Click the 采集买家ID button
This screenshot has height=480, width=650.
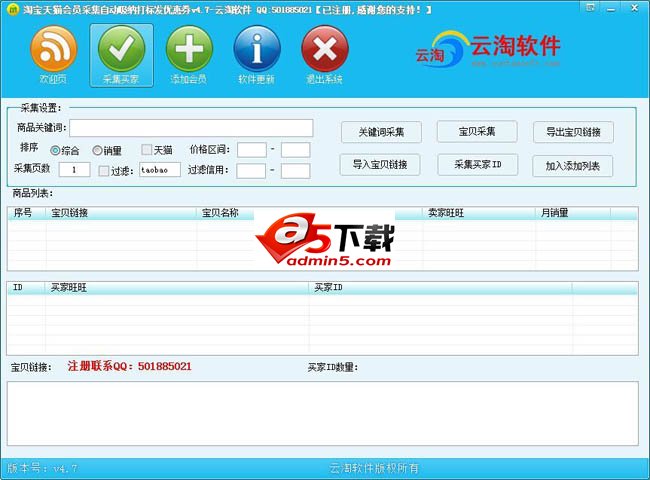click(478, 165)
